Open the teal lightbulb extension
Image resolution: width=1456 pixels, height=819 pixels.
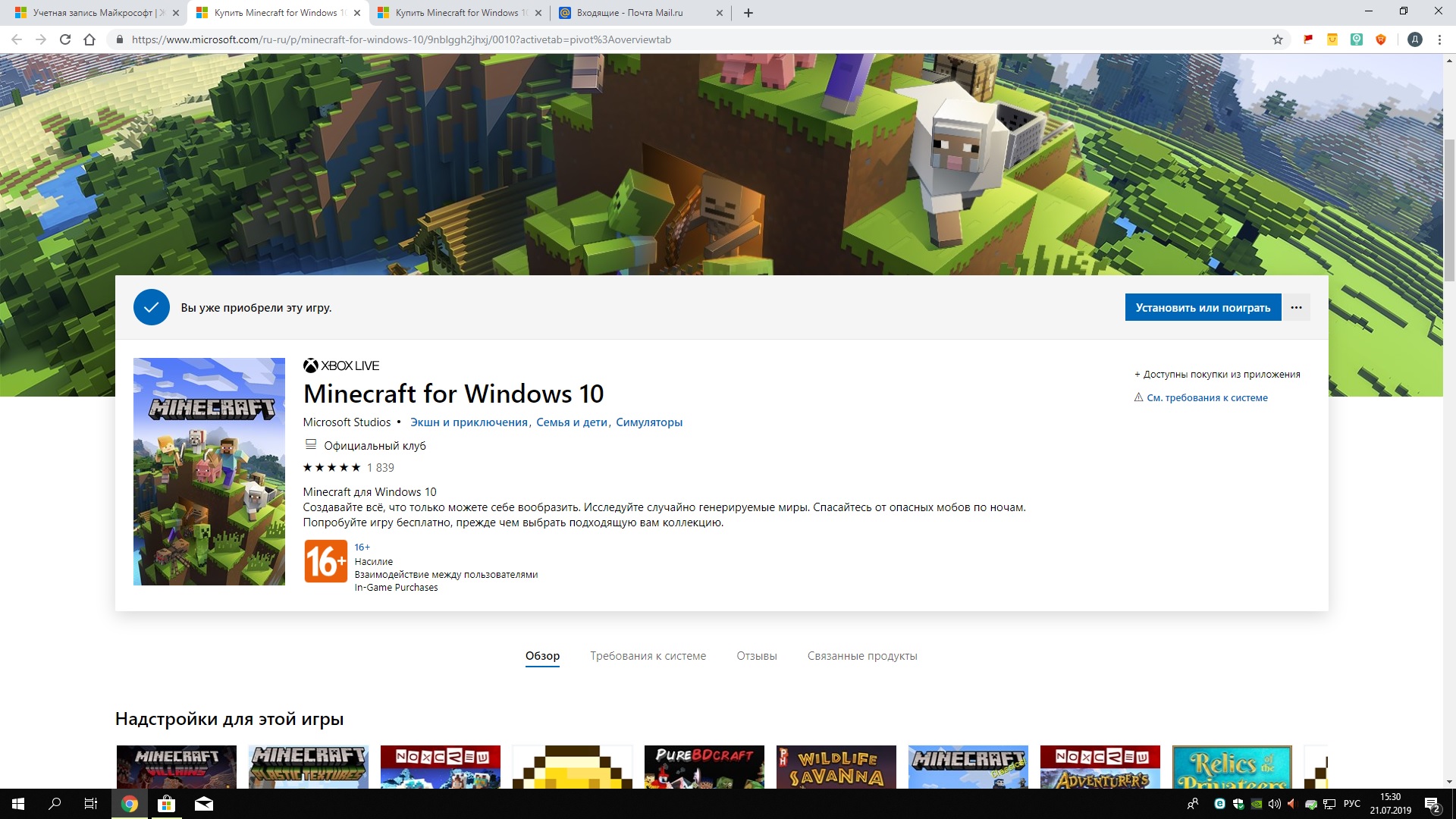1357,39
